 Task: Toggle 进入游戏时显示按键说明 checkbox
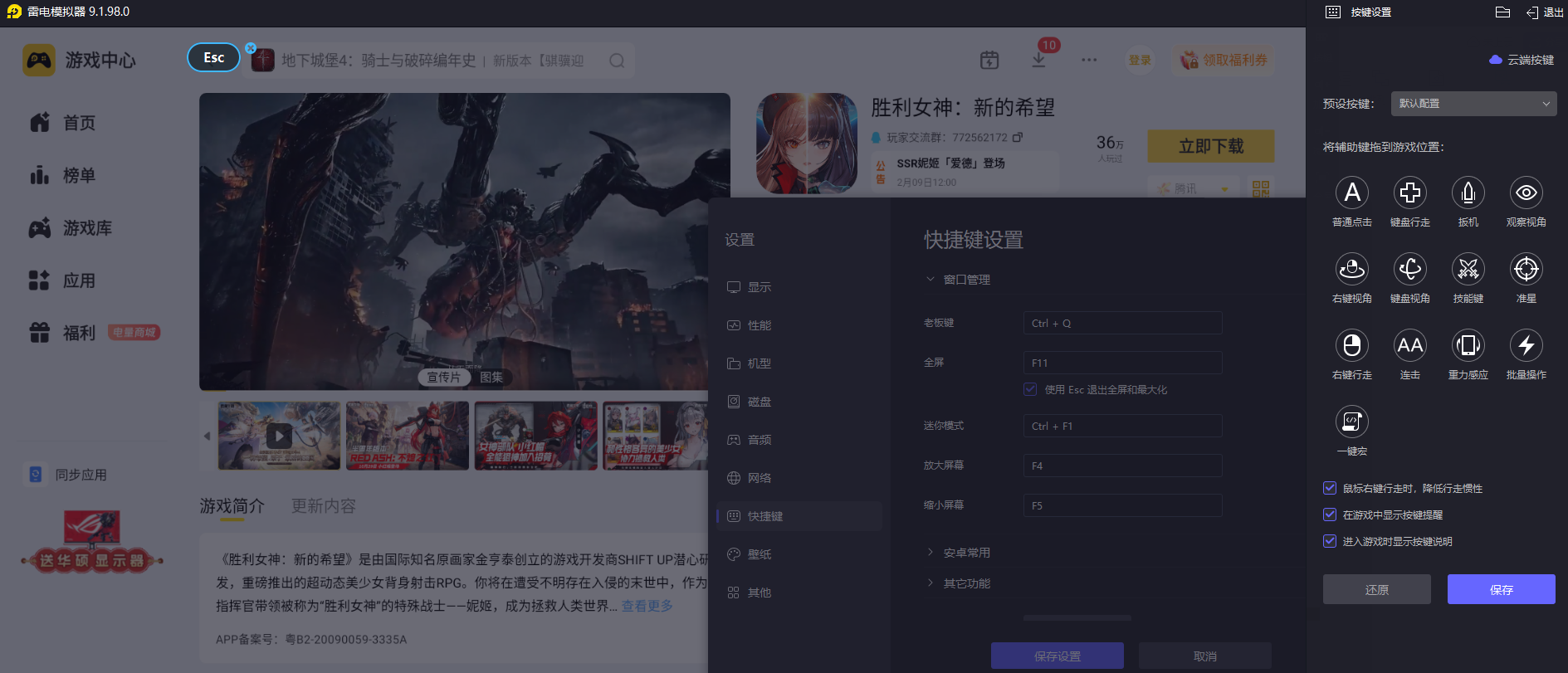point(1330,541)
